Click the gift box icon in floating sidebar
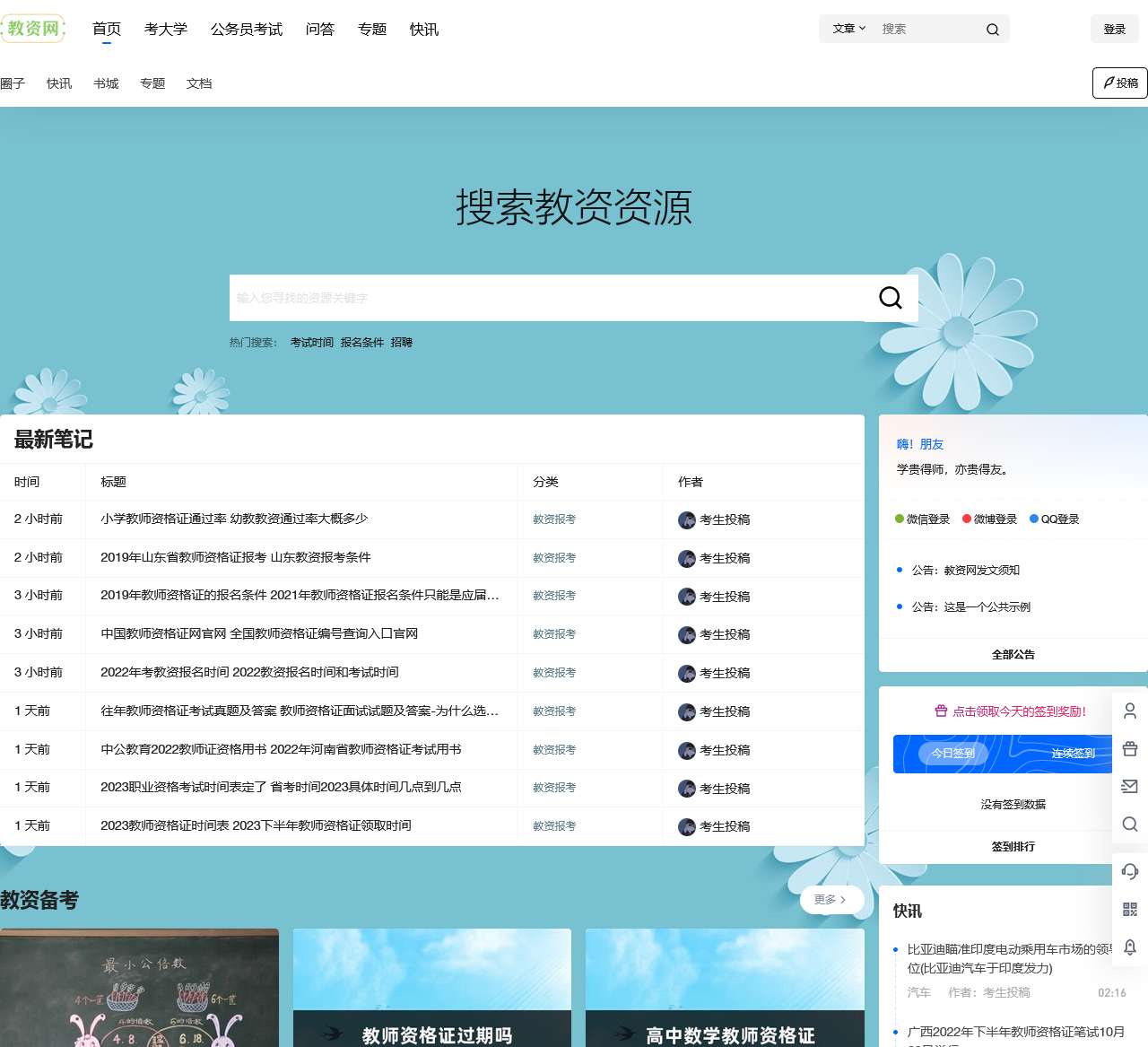Image resolution: width=1148 pixels, height=1047 pixels. click(1130, 749)
